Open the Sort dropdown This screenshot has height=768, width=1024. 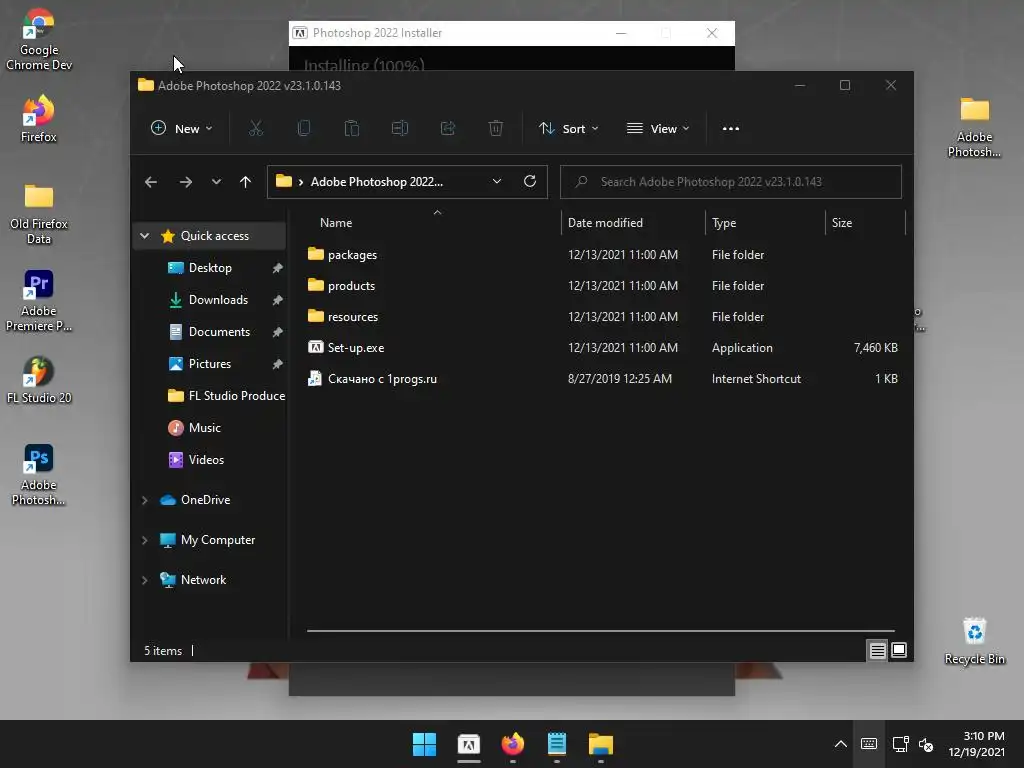point(568,129)
